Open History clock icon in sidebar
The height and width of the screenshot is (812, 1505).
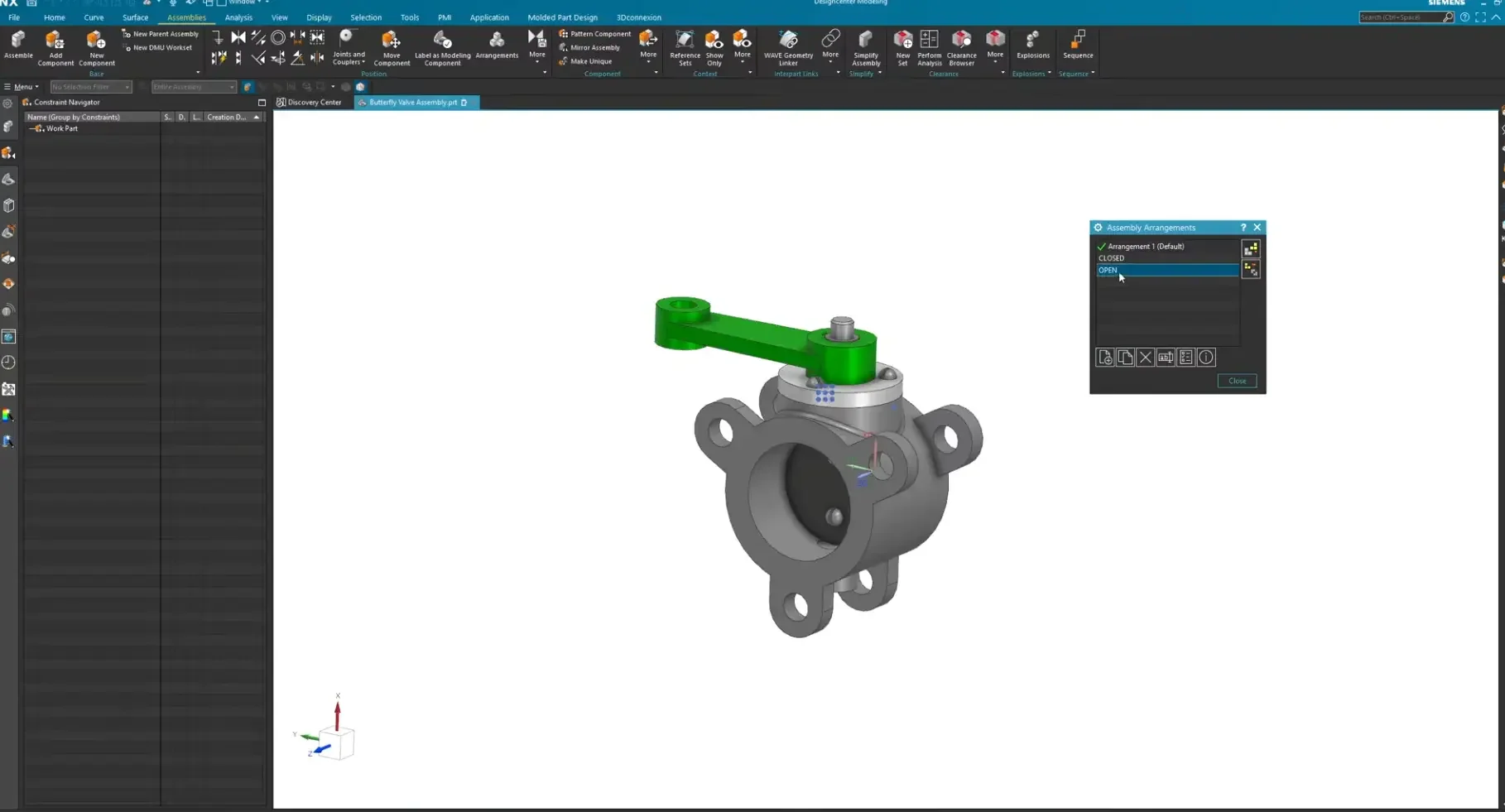click(x=8, y=363)
